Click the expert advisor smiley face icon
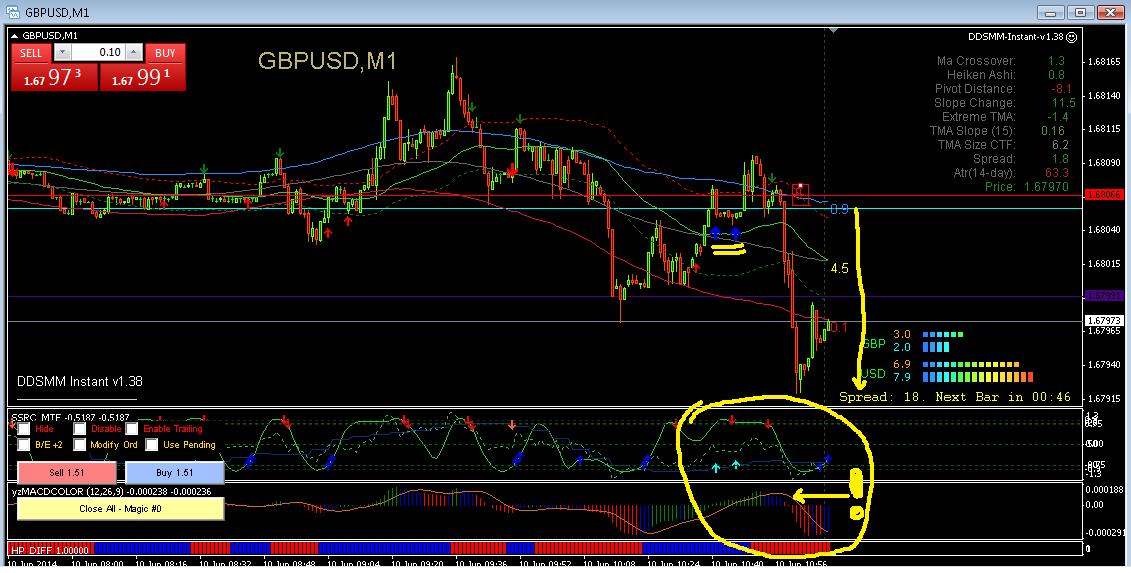This screenshot has height=573, width=1131. (1072, 37)
